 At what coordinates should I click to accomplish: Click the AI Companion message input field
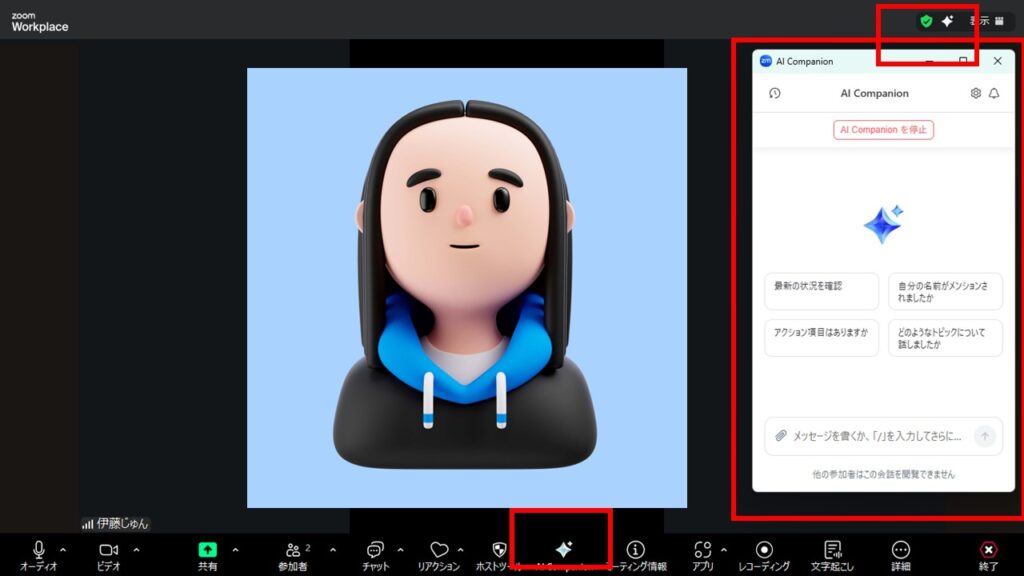point(877,436)
